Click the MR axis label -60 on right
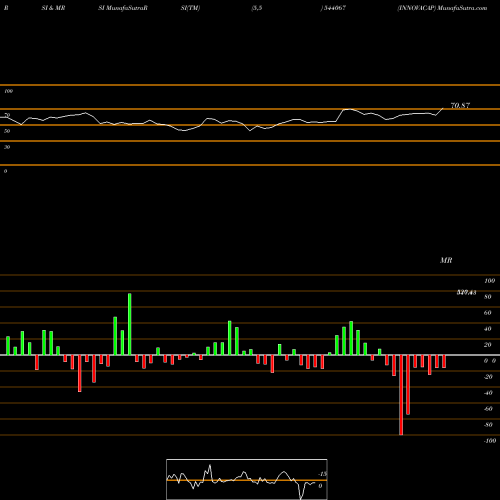Viewport: 500px width, 500px height. [488, 409]
